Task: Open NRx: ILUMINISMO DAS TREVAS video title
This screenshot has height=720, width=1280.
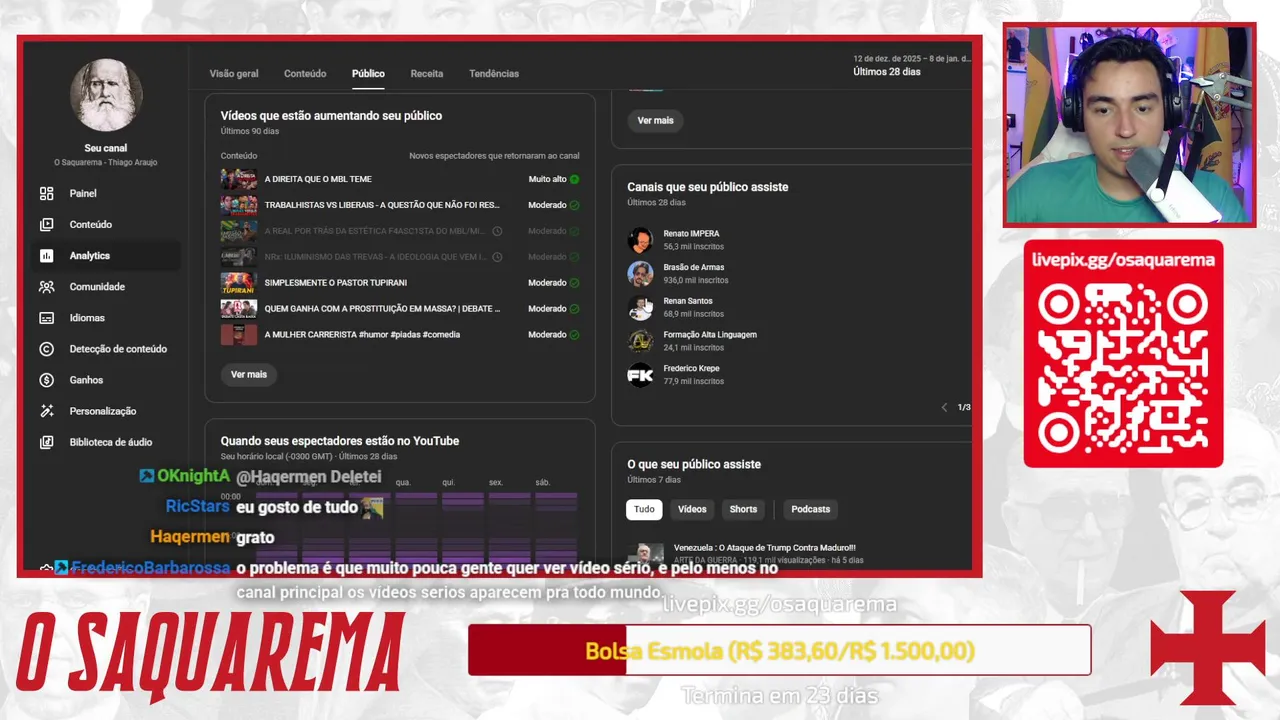Action: (x=376, y=257)
